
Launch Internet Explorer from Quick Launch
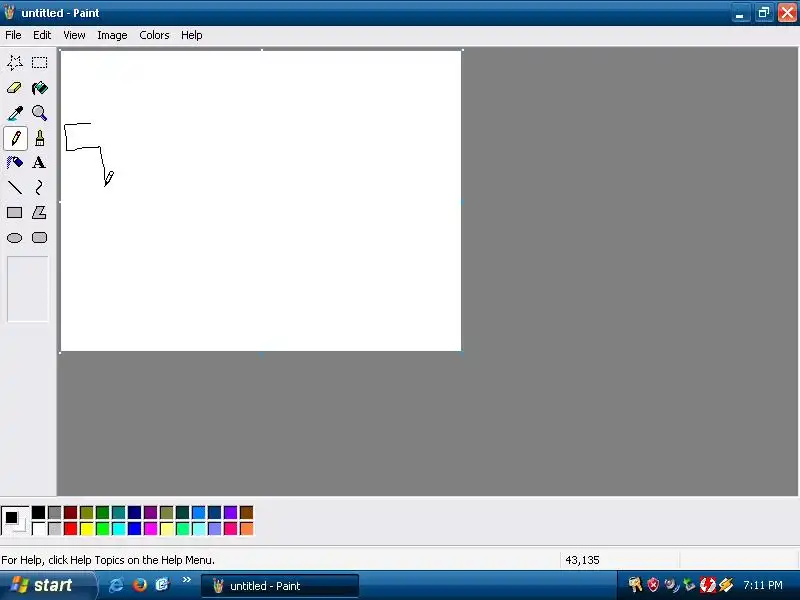pos(116,585)
